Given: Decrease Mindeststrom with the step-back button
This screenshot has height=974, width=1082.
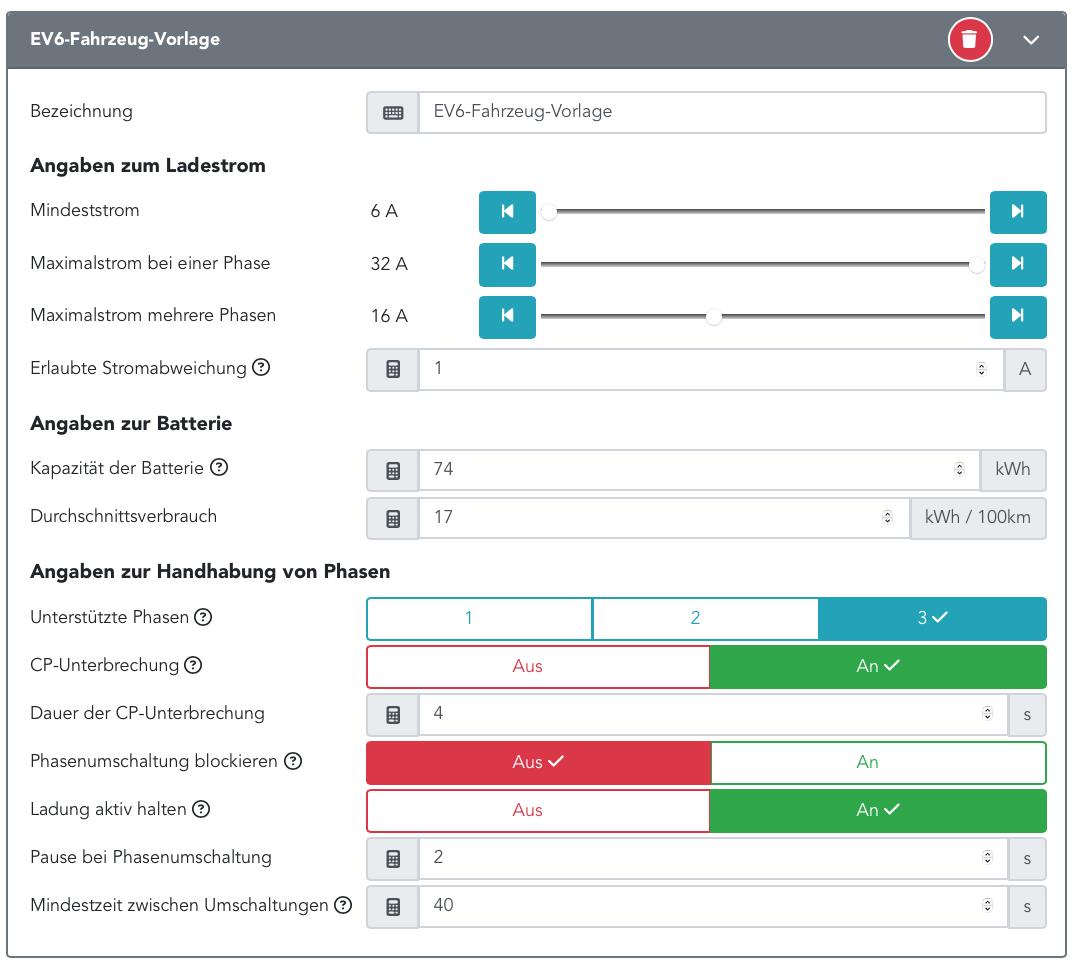Looking at the screenshot, I should point(507,211).
